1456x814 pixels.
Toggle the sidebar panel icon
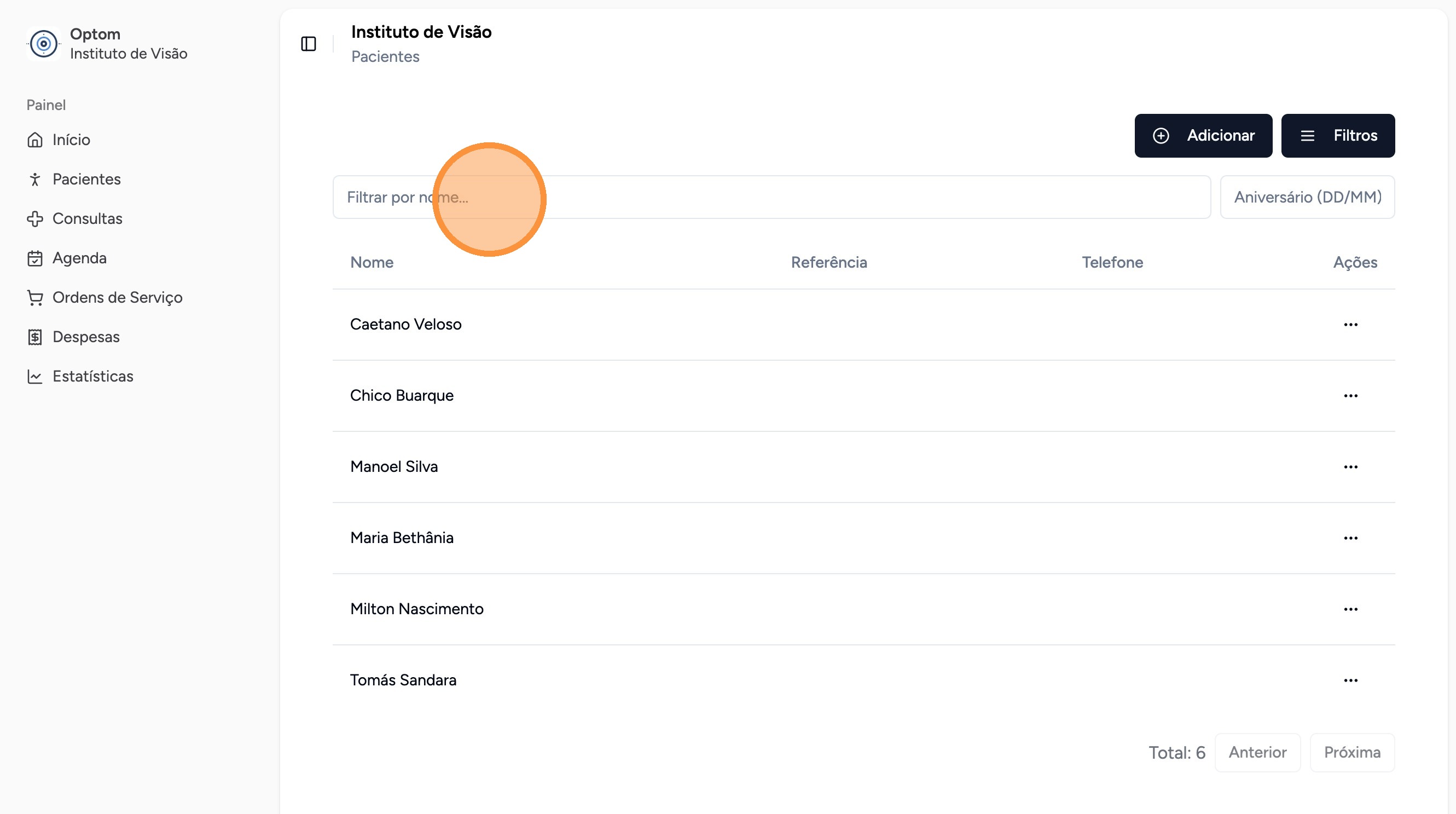point(308,44)
